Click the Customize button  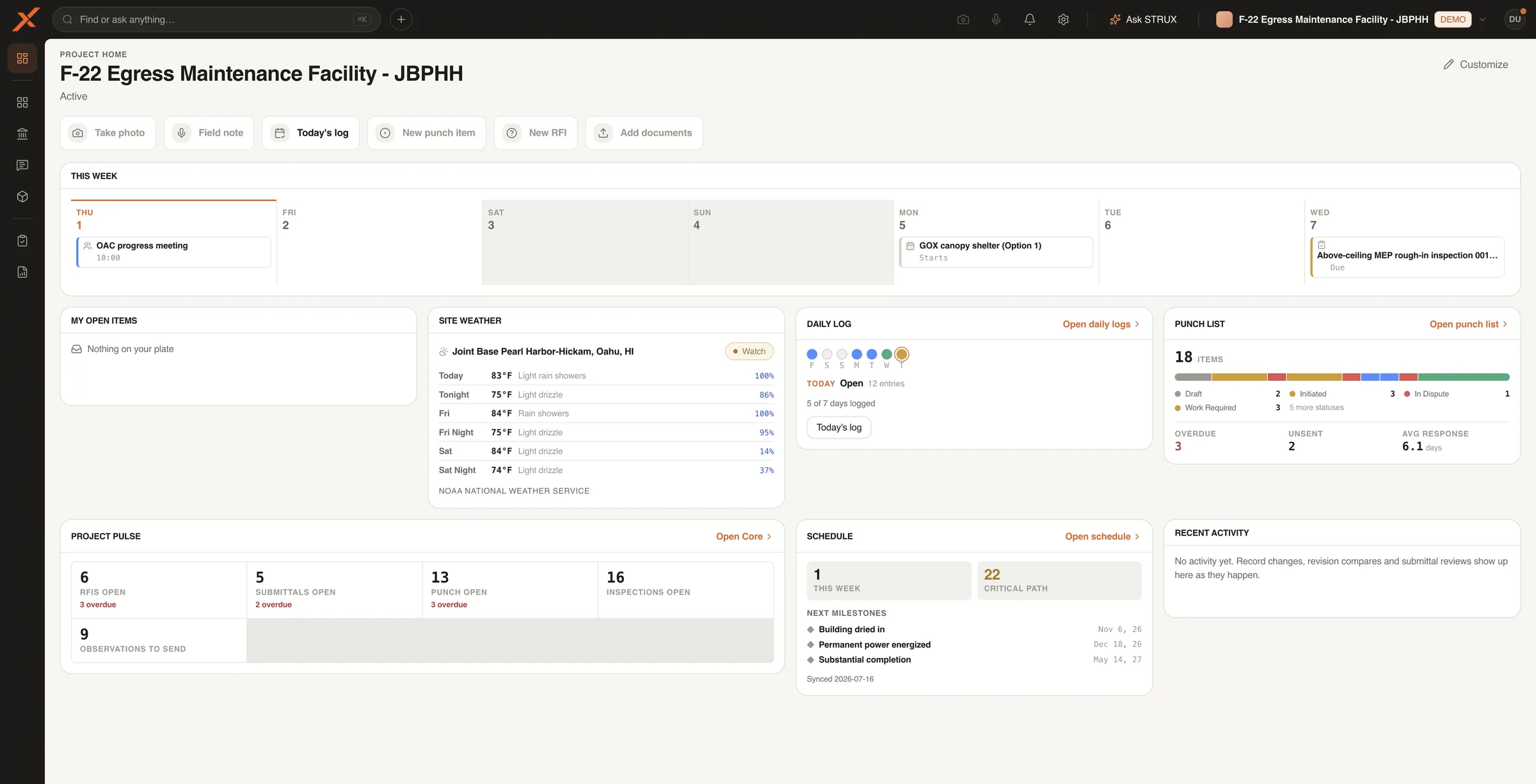(x=1476, y=65)
